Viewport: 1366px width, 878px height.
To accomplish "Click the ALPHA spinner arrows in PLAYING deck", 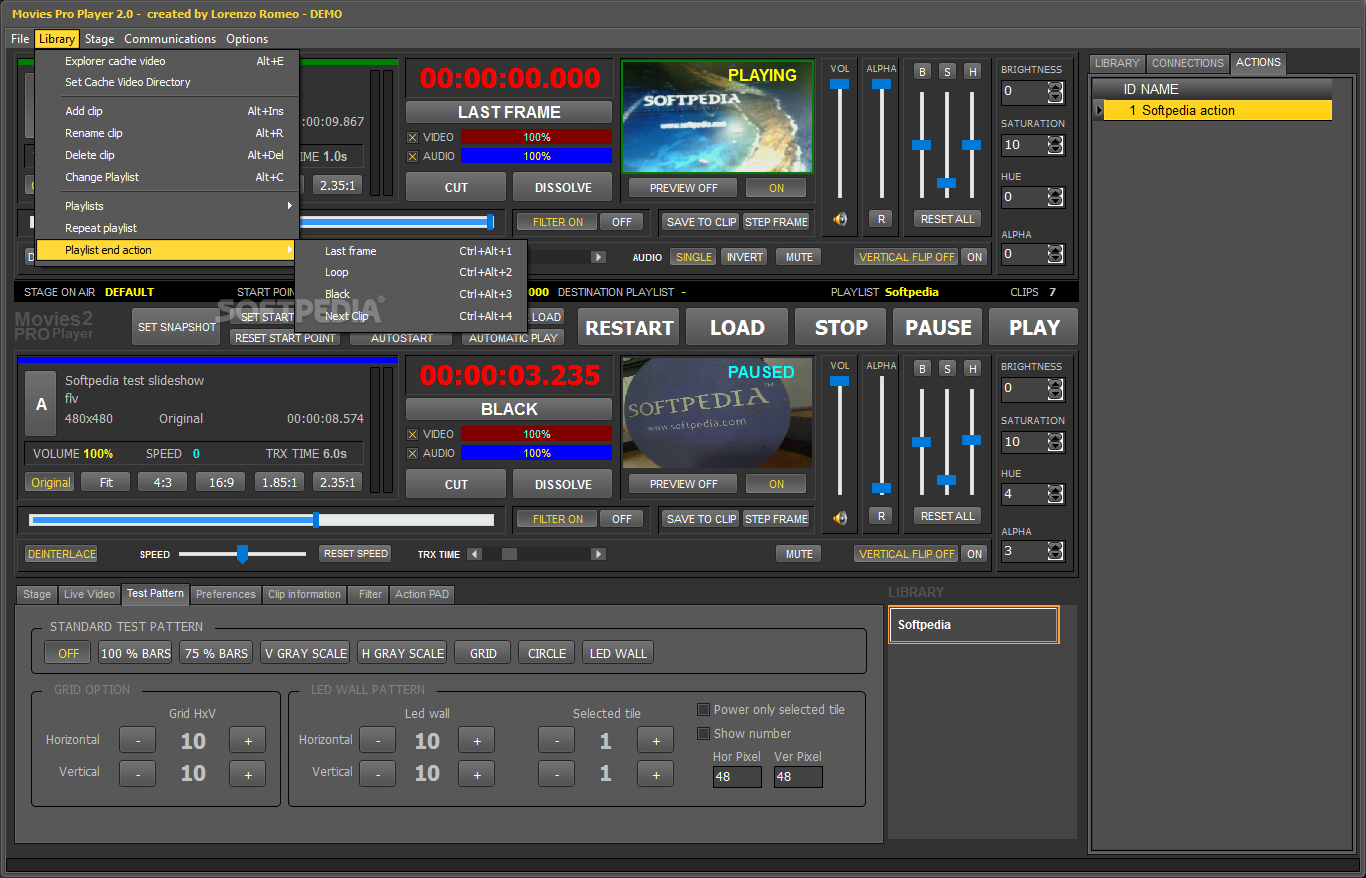I will (x=1055, y=254).
